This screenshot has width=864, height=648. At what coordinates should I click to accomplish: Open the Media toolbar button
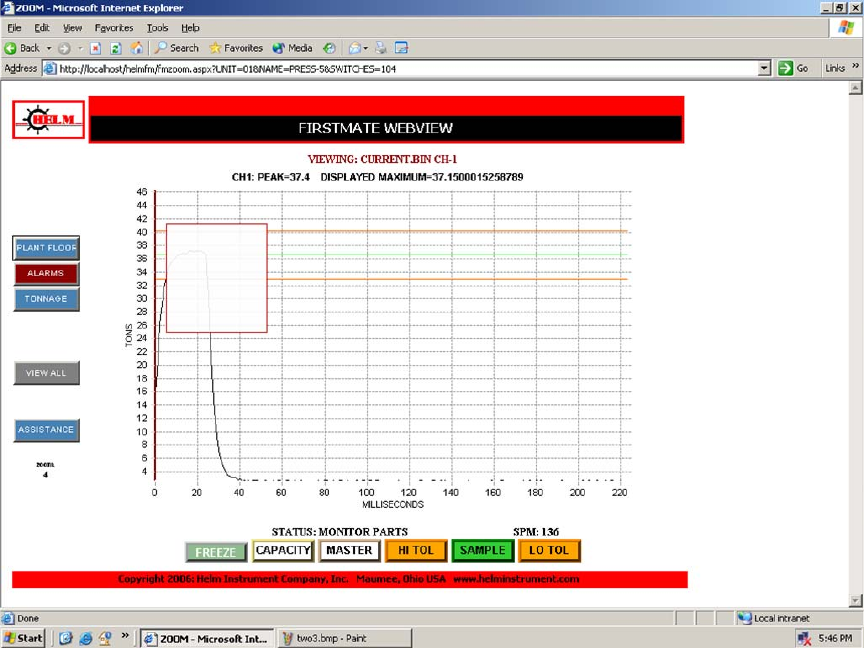[x=293, y=48]
